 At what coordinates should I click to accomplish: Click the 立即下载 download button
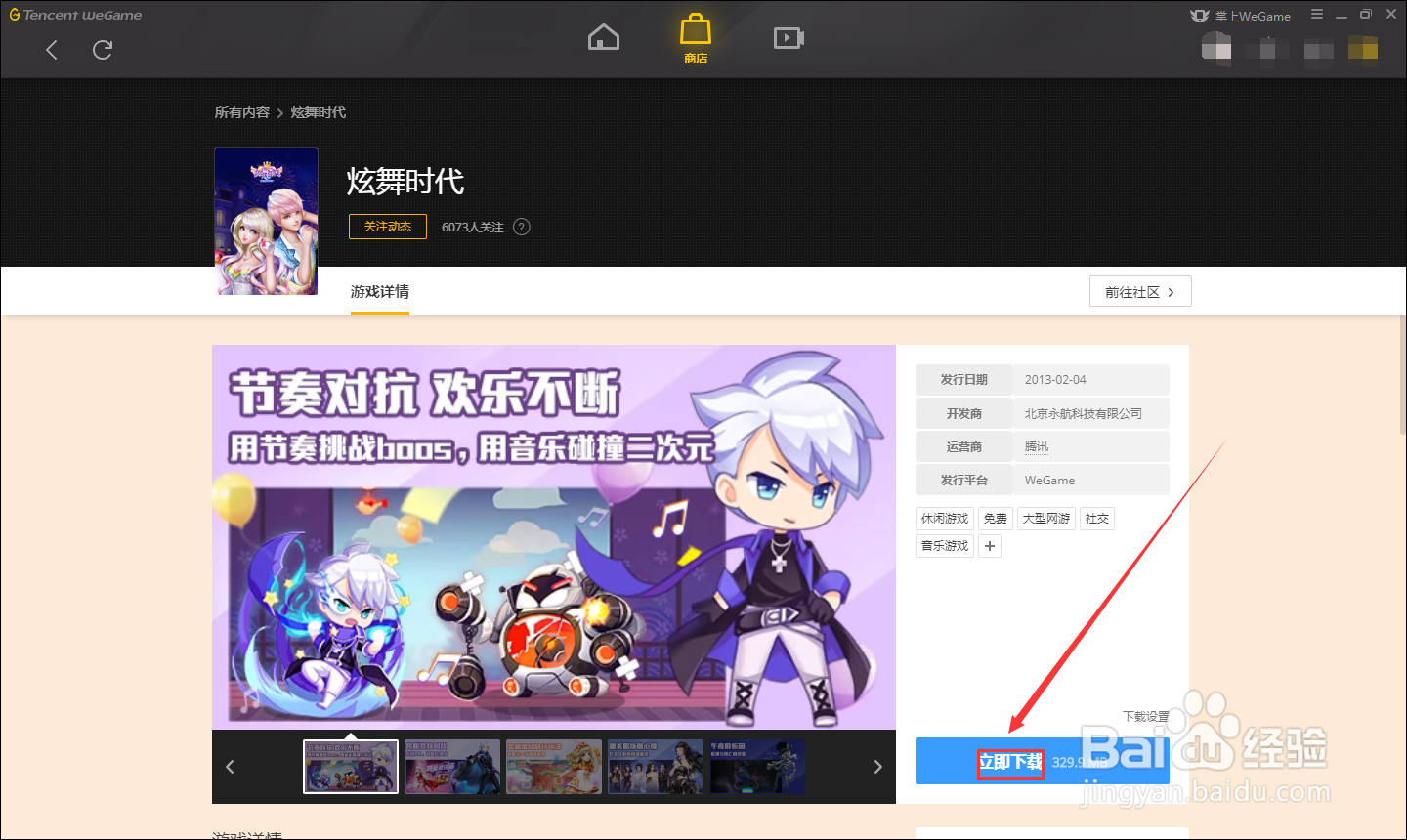[x=1043, y=761]
